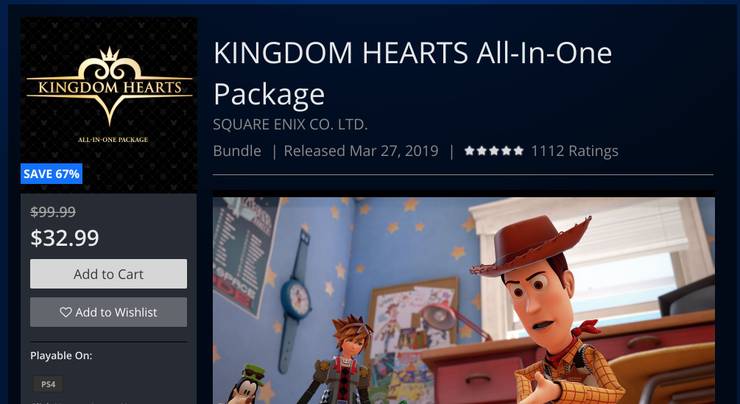Click the PS4 platform badge
This screenshot has height=404, width=740.
pos(48,384)
